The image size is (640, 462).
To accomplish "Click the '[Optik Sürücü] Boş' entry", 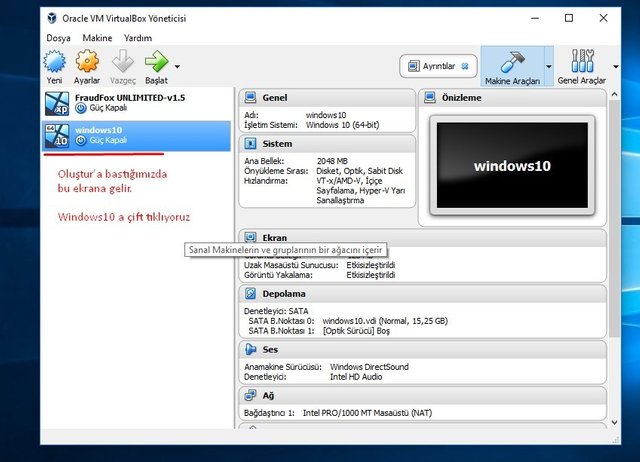I will [356, 331].
